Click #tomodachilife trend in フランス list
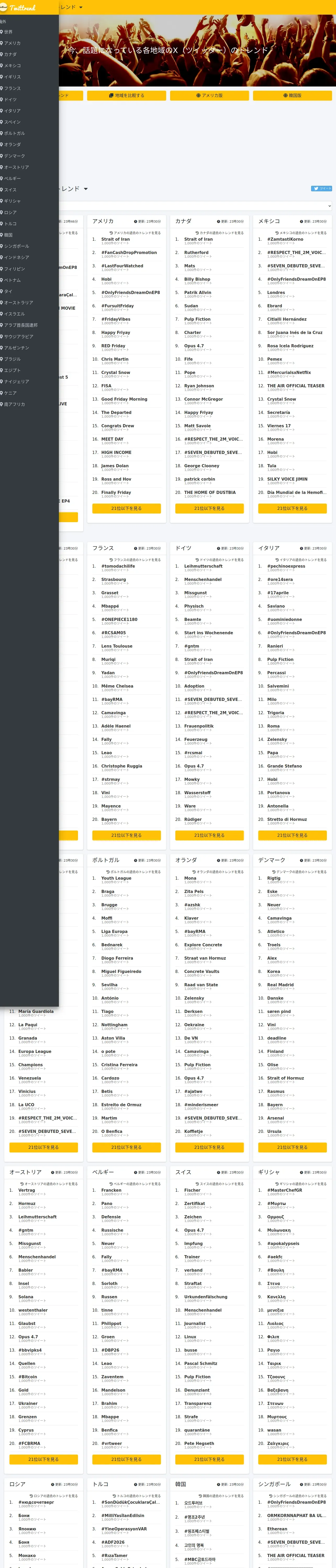The width and height of the screenshot is (336, 1568). (118, 566)
